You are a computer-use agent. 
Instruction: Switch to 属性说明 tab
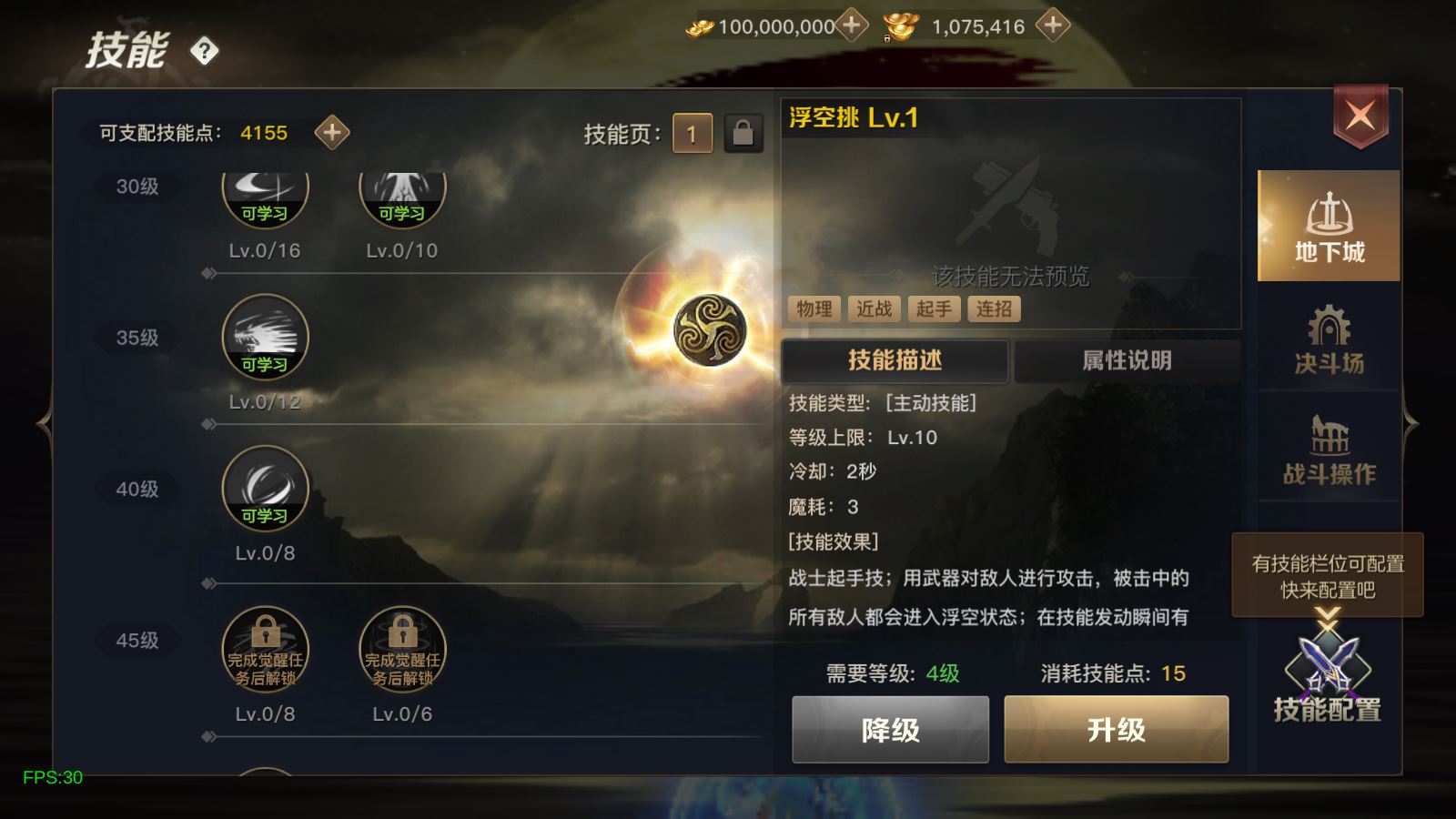click(x=1127, y=361)
